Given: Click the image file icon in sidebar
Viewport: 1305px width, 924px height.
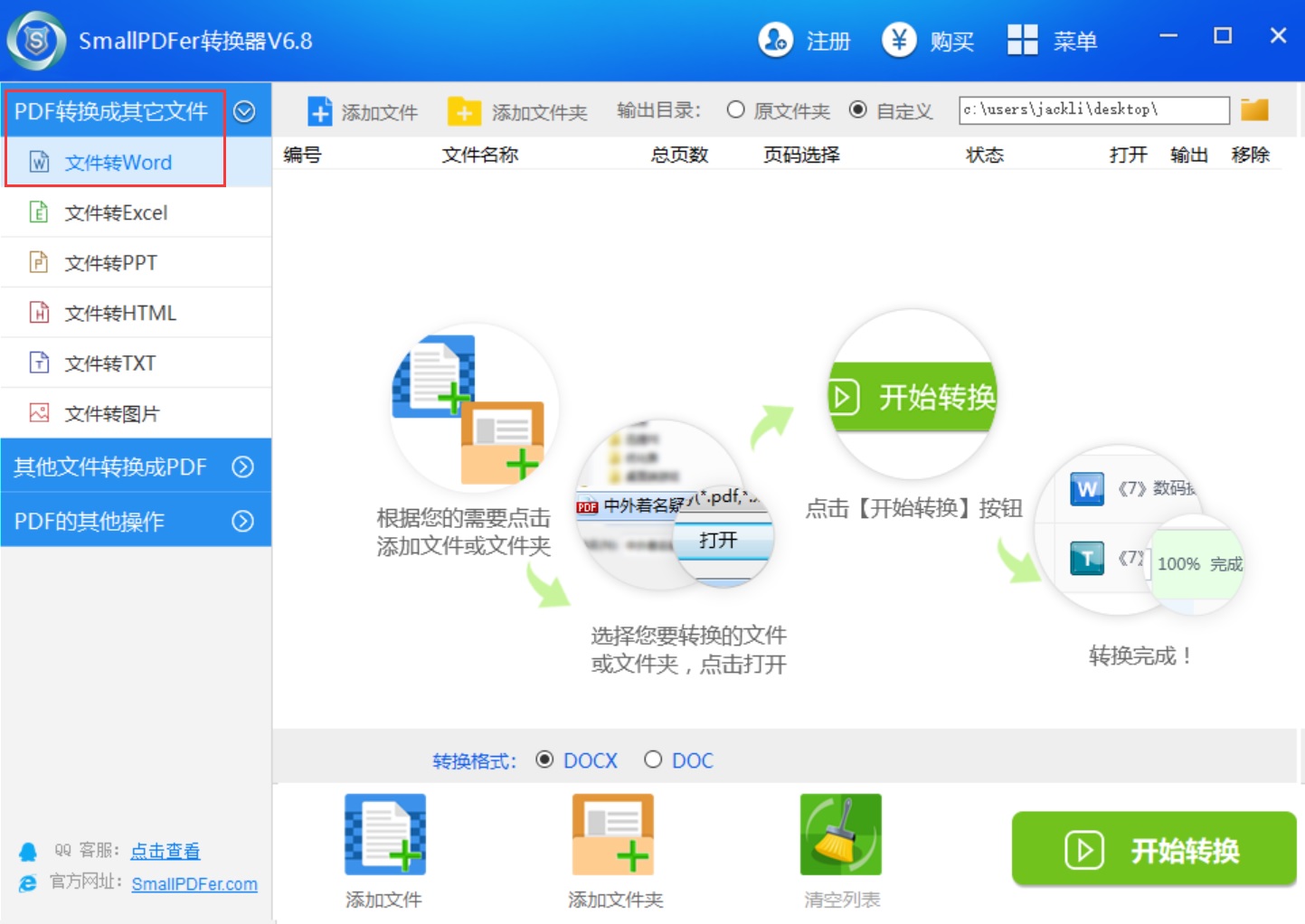Looking at the screenshot, I should pos(39,413).
